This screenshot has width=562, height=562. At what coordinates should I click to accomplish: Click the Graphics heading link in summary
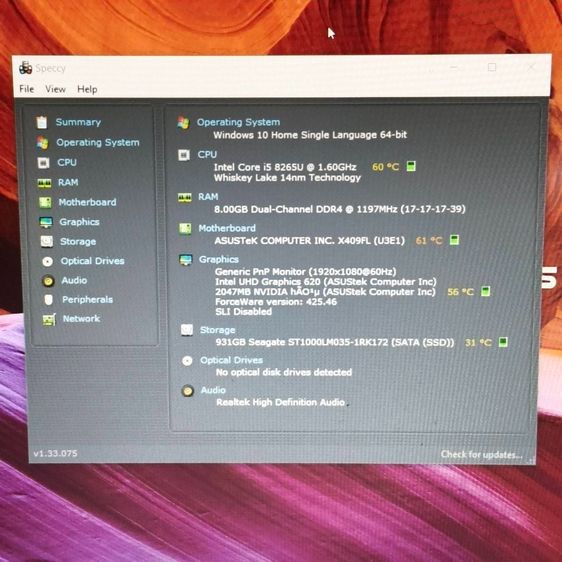click(219, 259)
